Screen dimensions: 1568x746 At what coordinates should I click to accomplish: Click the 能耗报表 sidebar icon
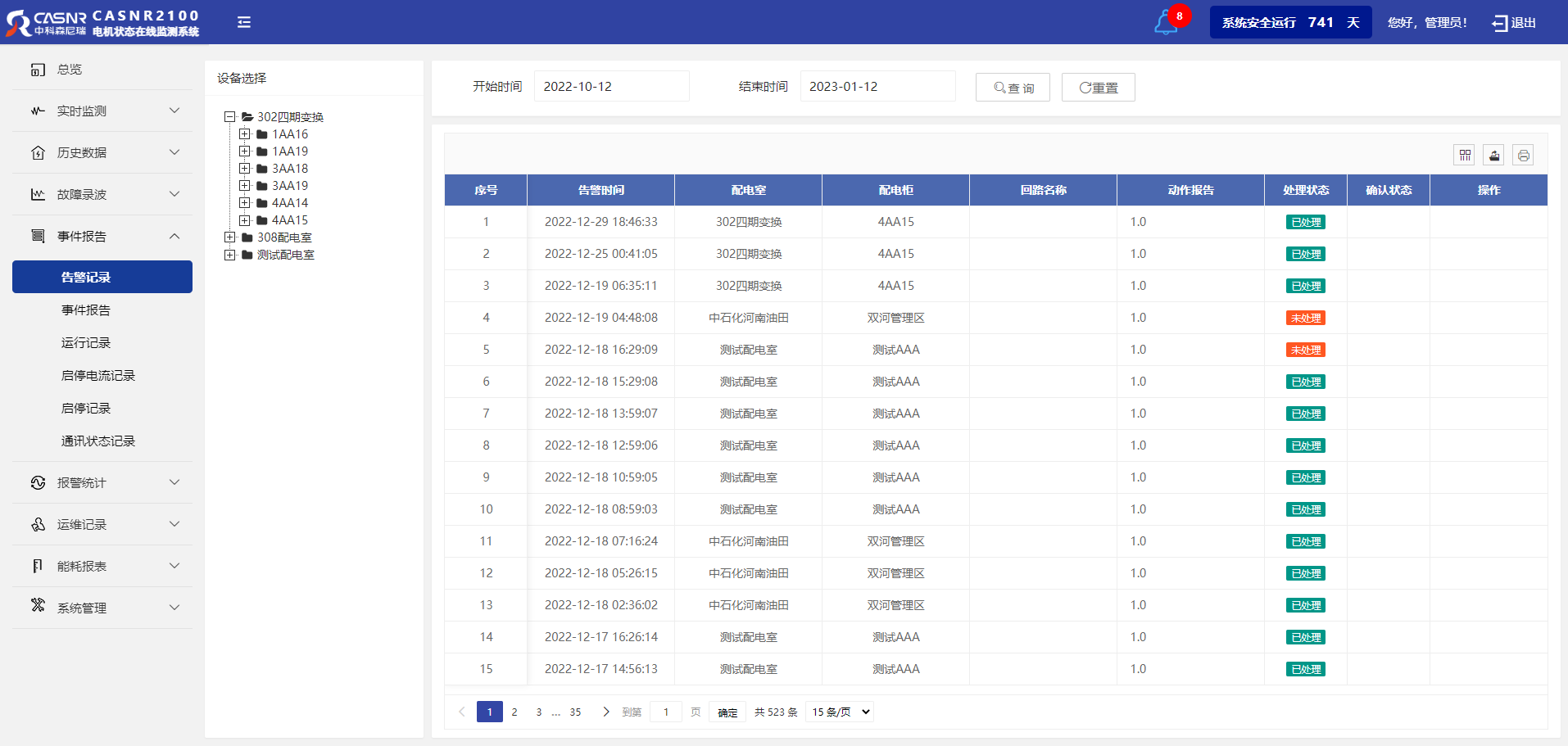[38, 566]
